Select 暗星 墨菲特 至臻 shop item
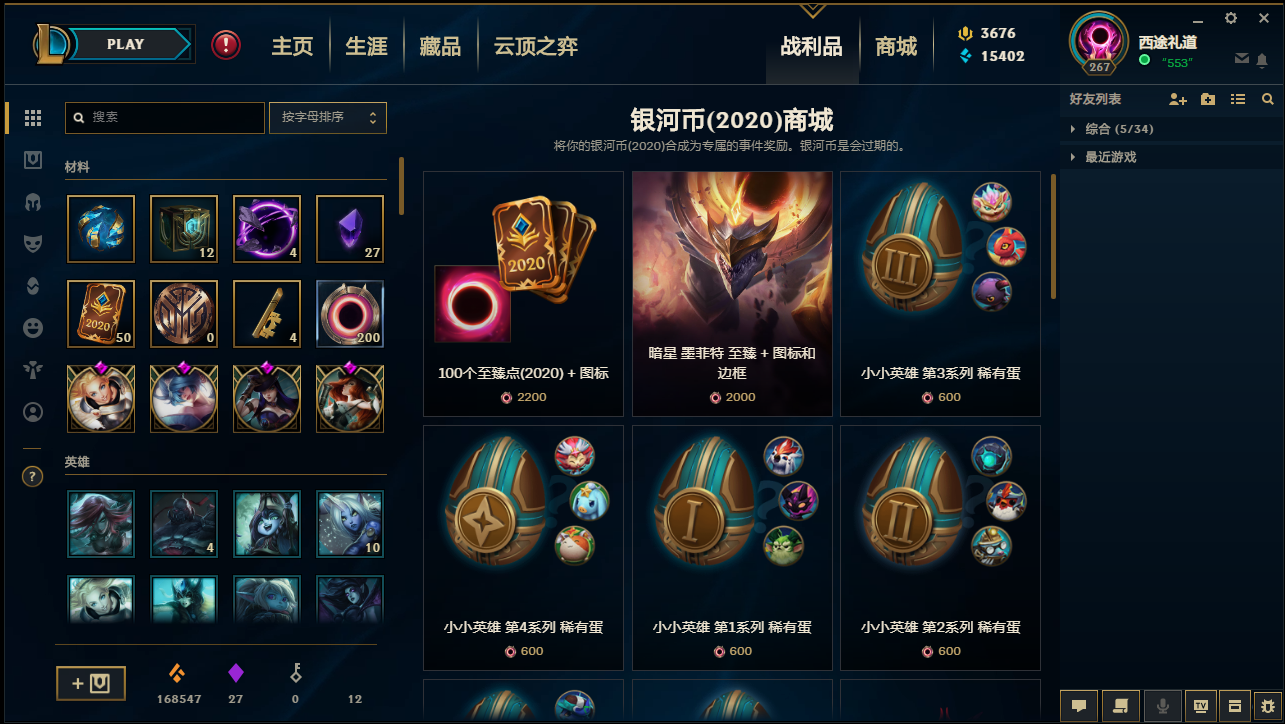This screenshot has height=726, width=1287. point(732,294)
